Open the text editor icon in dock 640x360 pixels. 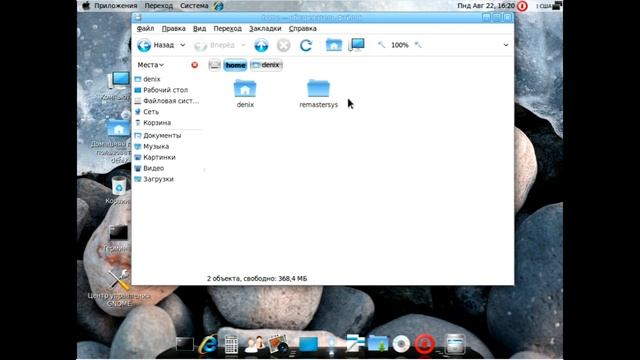tap(355, 343)
